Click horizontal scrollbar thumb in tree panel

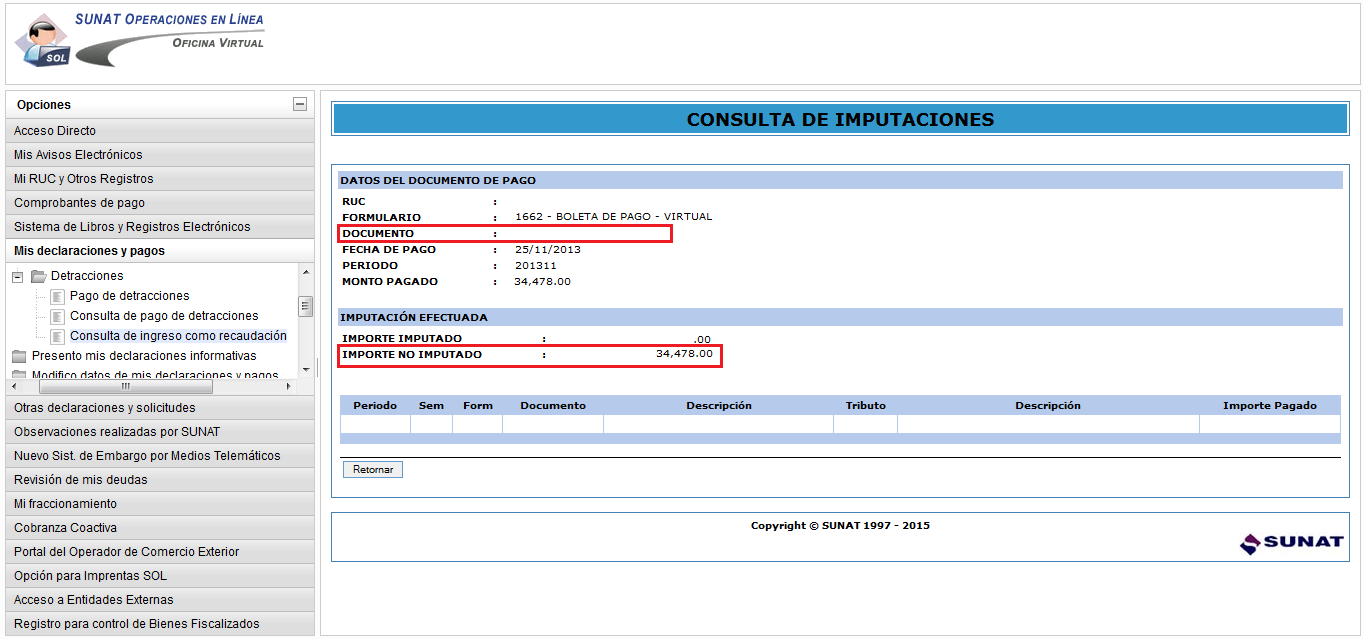125,385
